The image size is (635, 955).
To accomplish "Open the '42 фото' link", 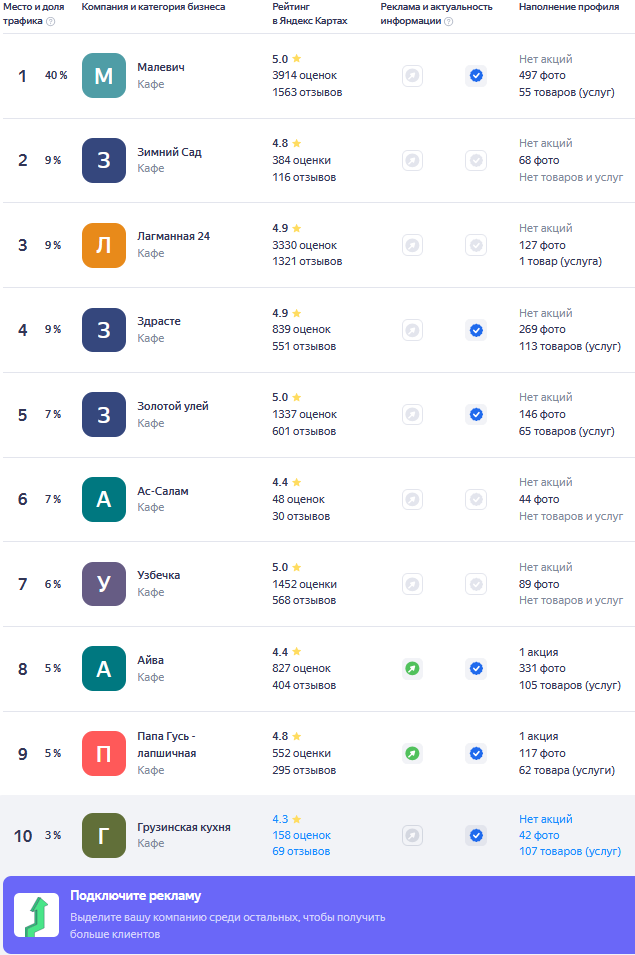I will pyautogui.click(x=539, y=835).
